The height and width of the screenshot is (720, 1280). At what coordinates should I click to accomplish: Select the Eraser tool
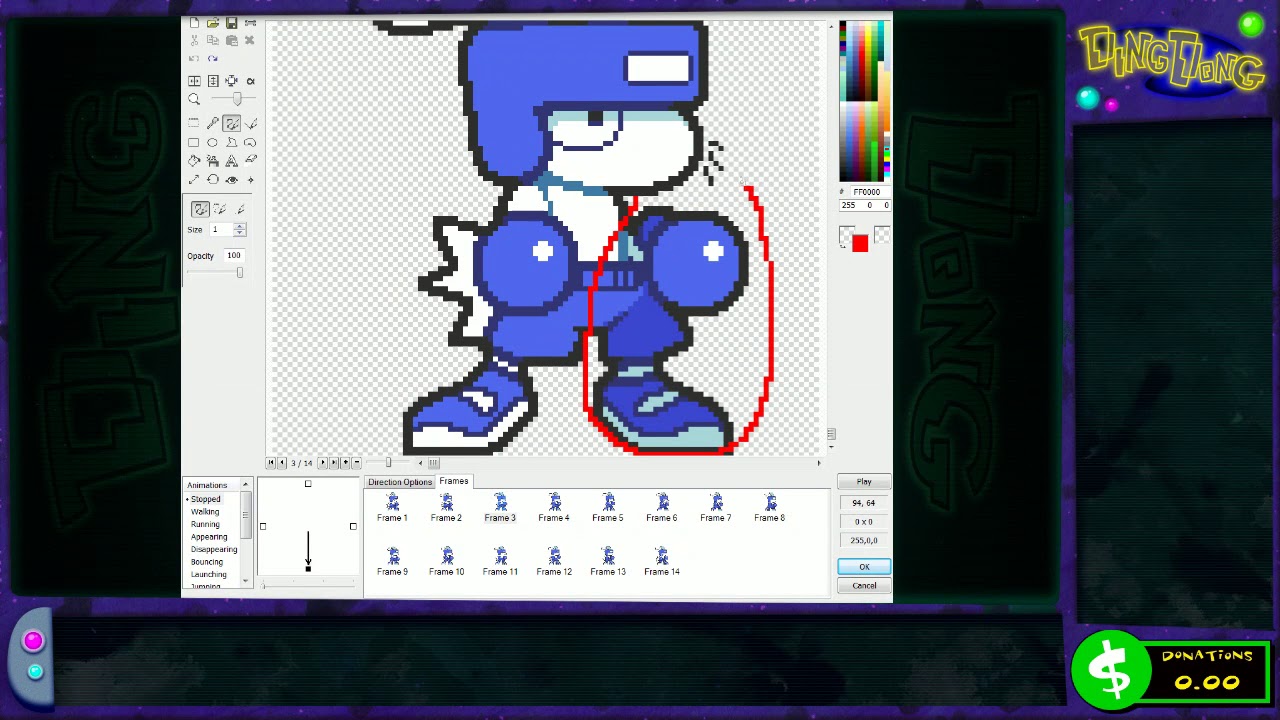(x=250, y=161)
